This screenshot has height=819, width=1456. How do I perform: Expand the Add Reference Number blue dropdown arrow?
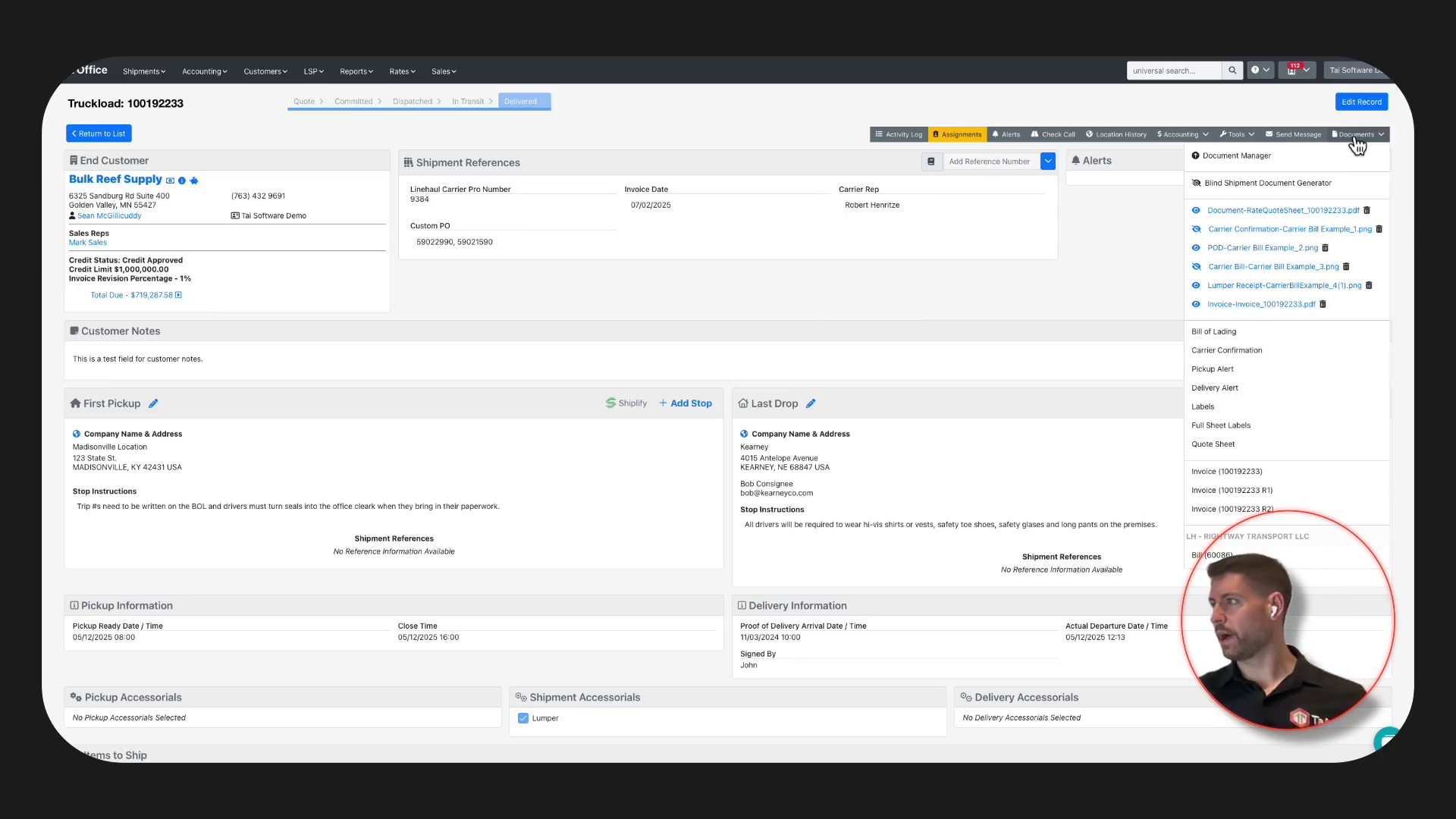(1048, 162)
